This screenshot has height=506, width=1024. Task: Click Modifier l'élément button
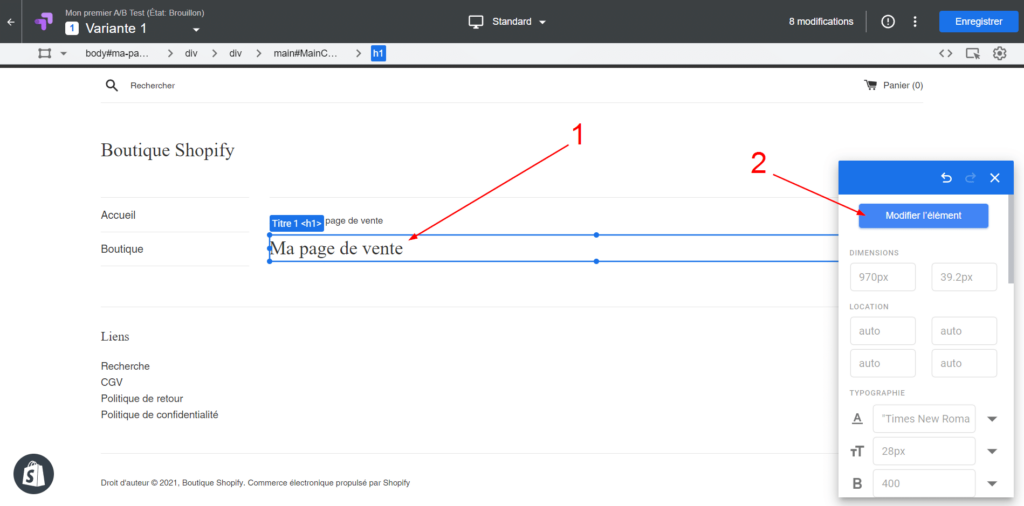(923, 215)
